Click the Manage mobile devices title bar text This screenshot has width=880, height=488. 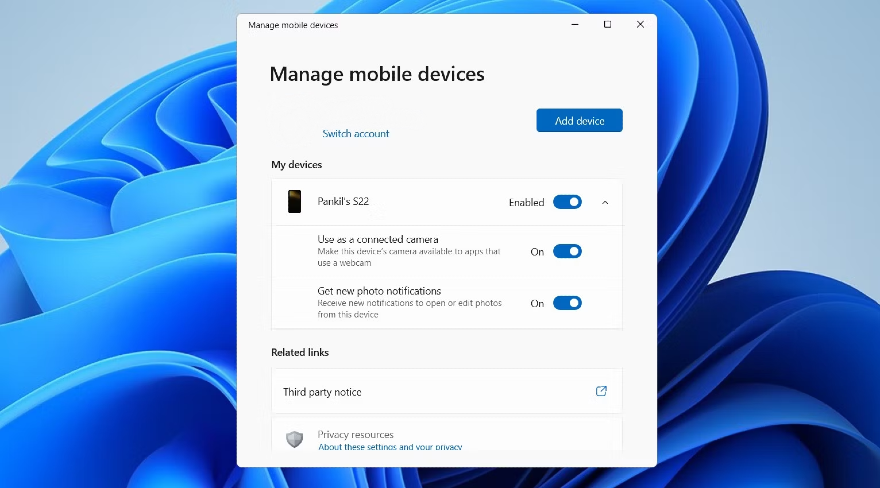coord(293,25)
